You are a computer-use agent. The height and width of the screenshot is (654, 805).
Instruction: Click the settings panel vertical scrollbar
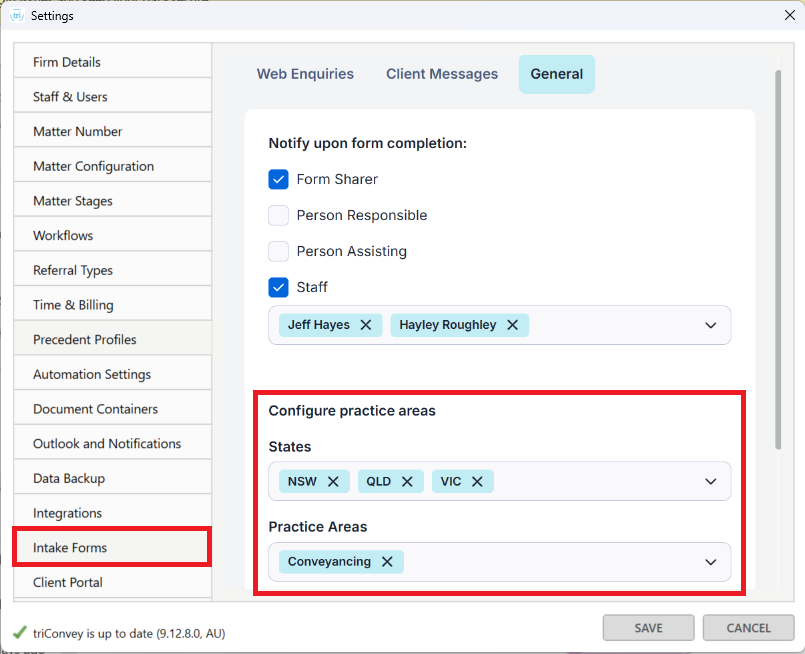click(x=778, y=260)
